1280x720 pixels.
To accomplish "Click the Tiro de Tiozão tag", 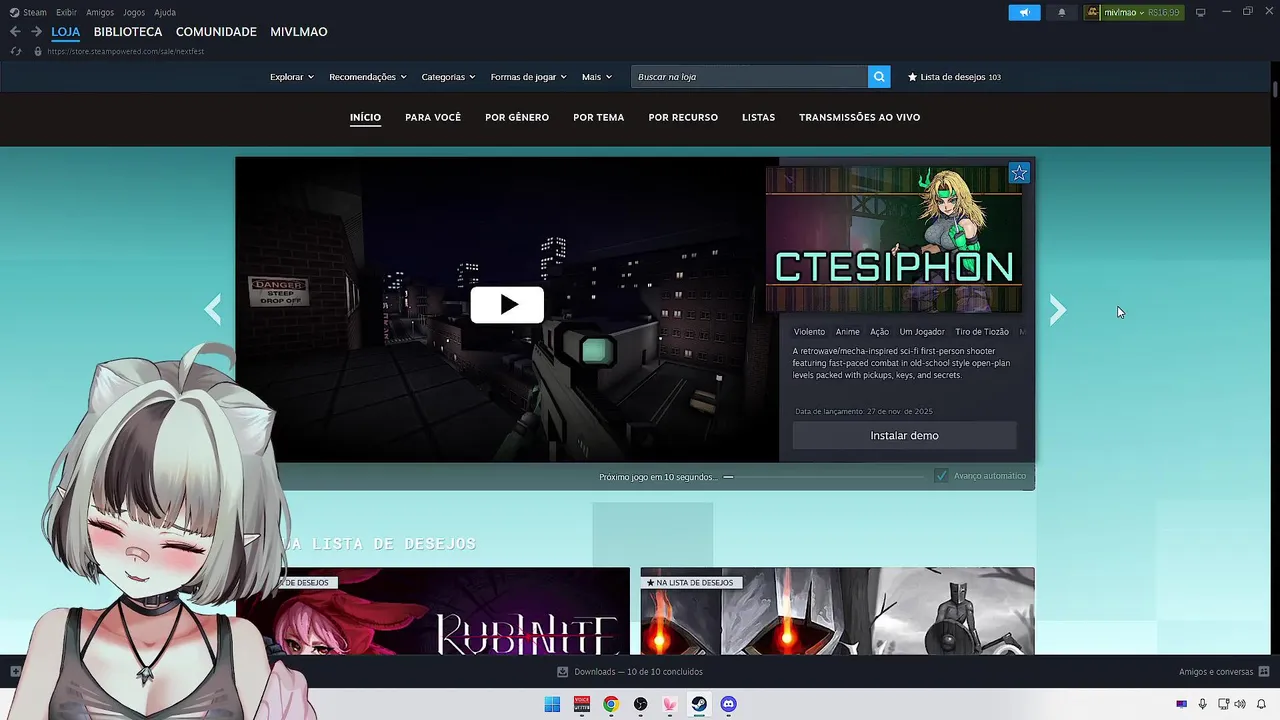I will 982,332.
